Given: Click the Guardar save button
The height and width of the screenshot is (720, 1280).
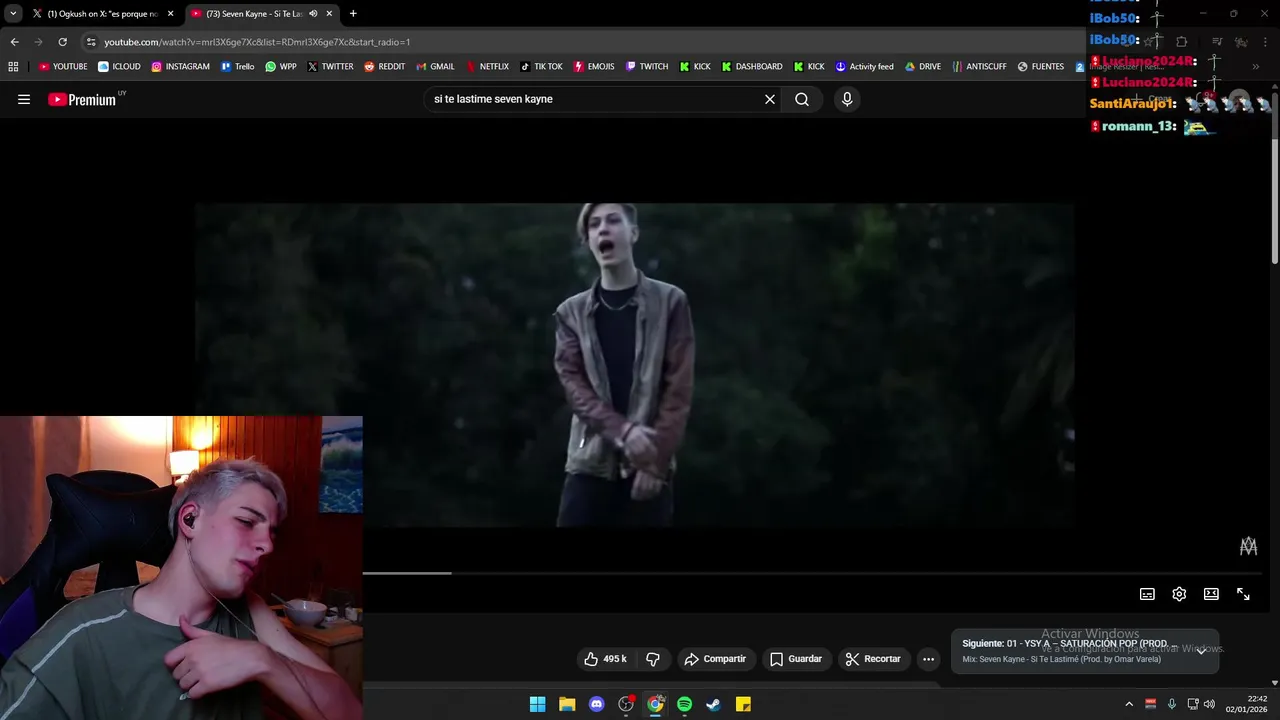Looking at the screenshot, I should click(x=796, y=659).
